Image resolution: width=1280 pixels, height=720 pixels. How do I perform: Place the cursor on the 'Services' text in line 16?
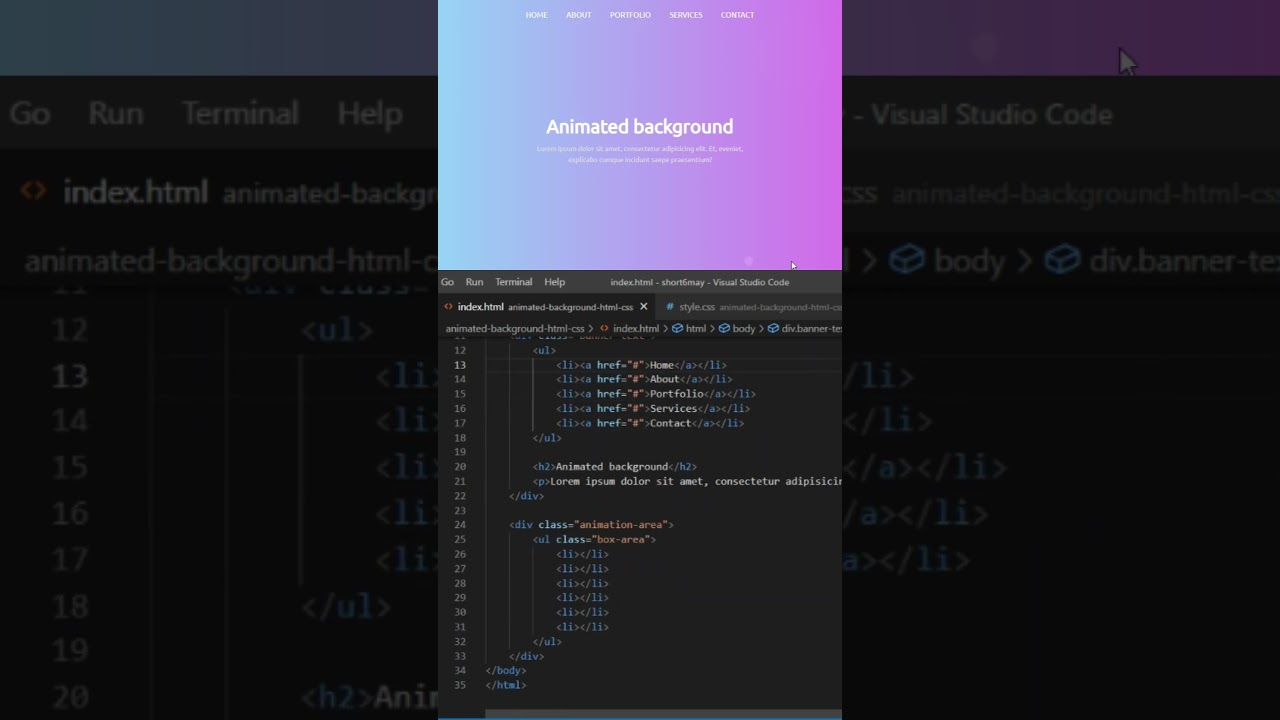click(x=674, y=408)
